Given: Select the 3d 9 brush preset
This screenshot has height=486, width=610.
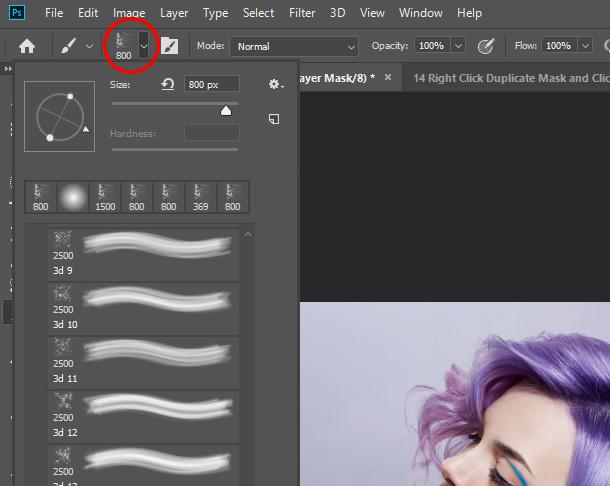Looking at the screenshot, I should [143, 254].
